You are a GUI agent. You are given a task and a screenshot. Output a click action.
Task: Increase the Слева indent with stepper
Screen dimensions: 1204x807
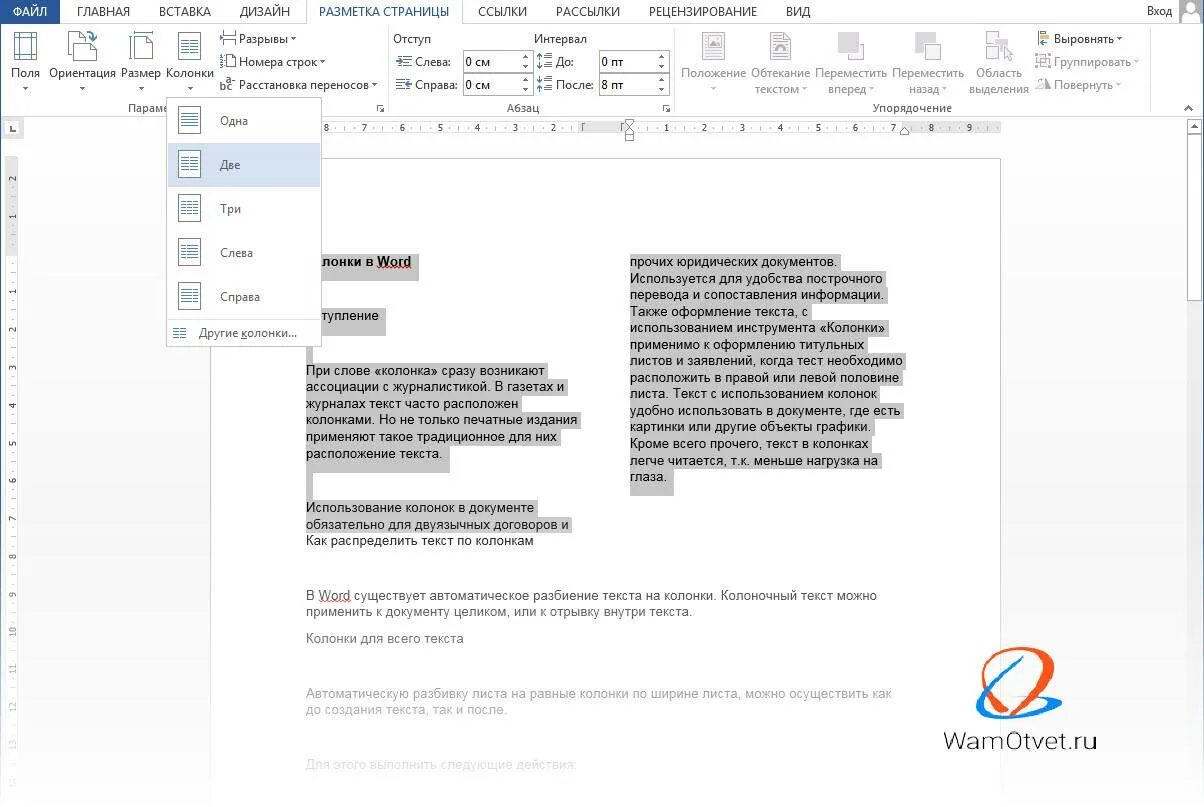(526, 57)
